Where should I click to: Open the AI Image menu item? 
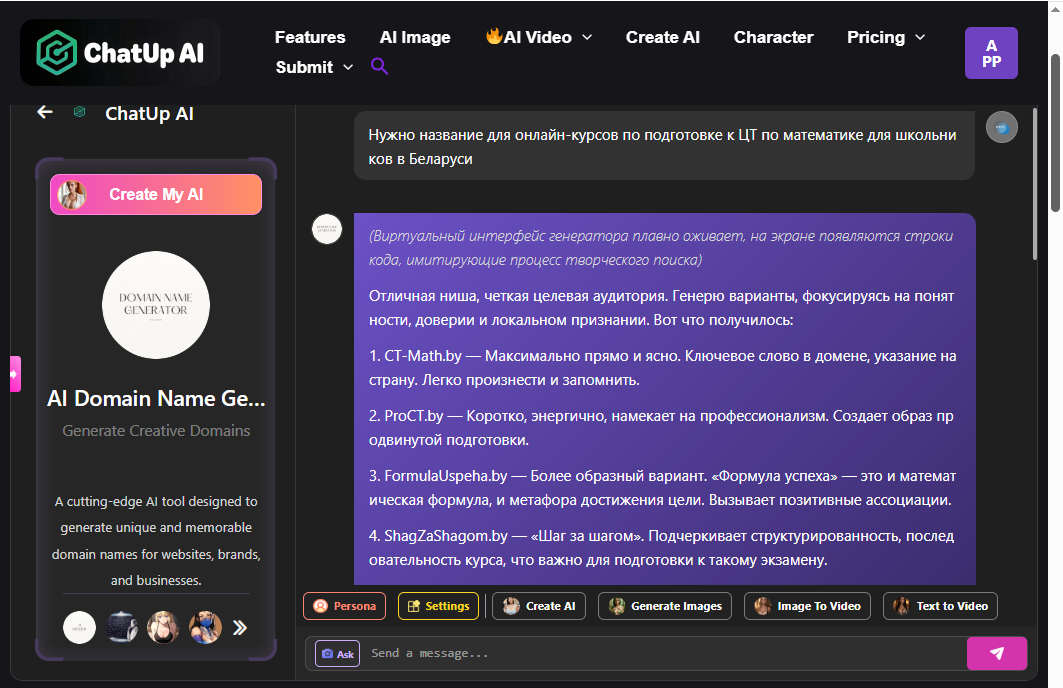point(415,37)
